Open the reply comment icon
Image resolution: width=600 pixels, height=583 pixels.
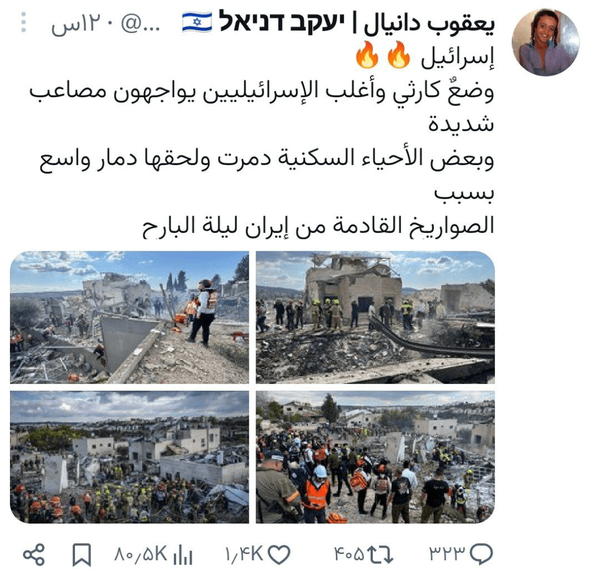tap(481, 553)
